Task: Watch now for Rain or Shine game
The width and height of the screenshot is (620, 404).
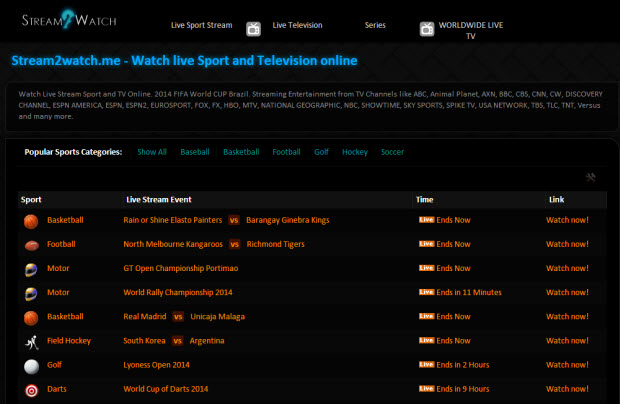Action: pos(567,220)
